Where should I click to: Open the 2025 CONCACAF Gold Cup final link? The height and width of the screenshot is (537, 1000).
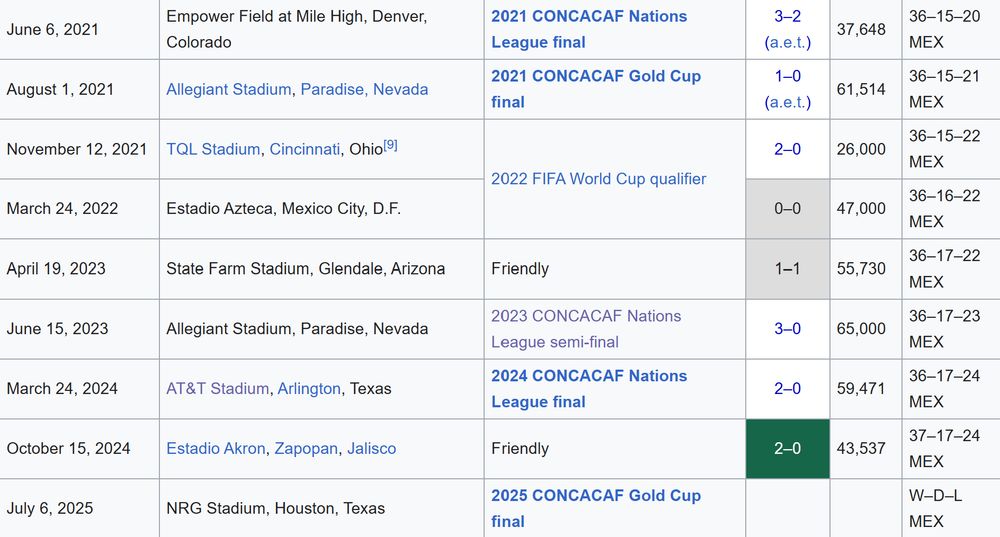(596, 509)
